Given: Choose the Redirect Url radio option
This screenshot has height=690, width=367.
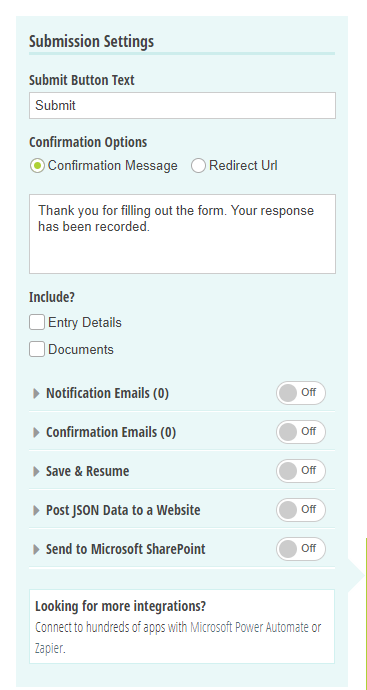Looking at the screenshot, I should click(198, 166).
